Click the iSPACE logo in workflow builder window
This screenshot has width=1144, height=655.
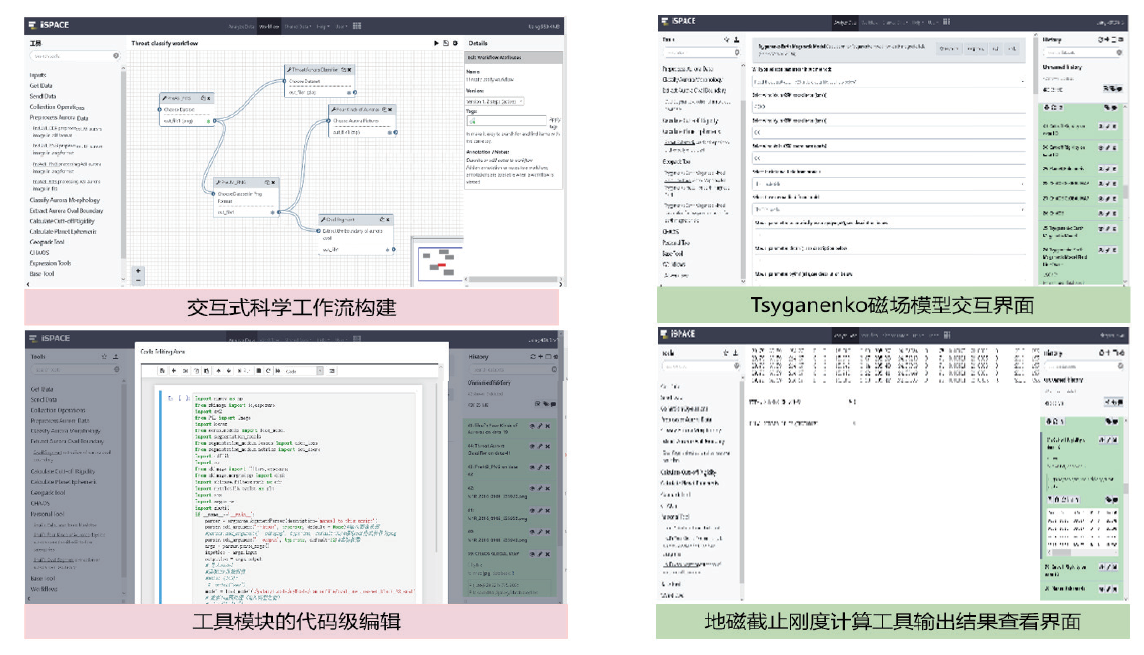(49, 25)
